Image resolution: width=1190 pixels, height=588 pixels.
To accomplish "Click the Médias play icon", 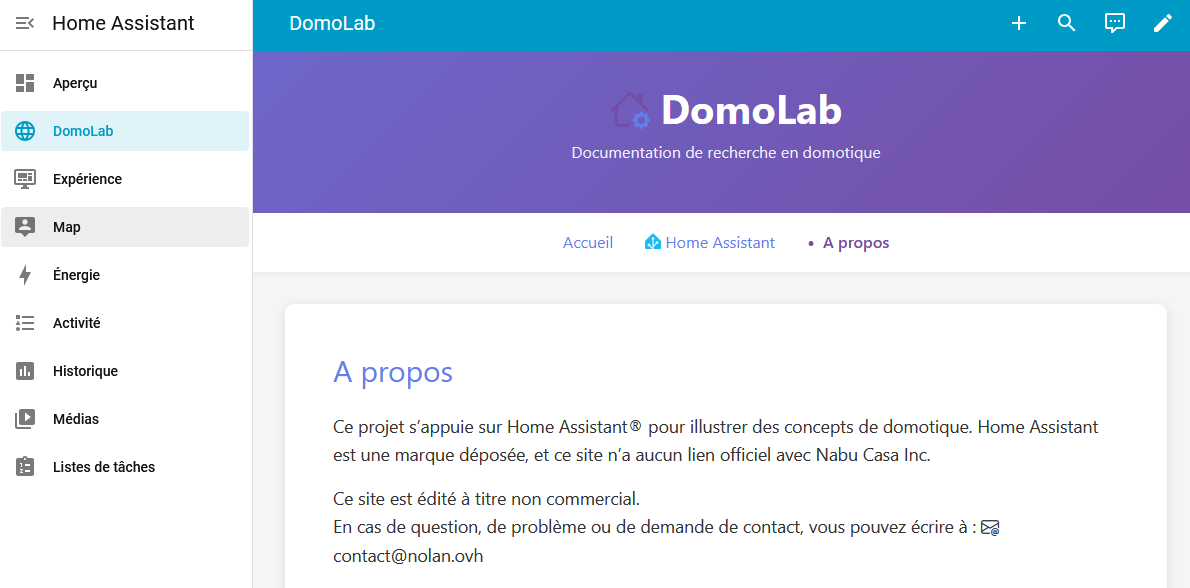I will tap(25, 419).
